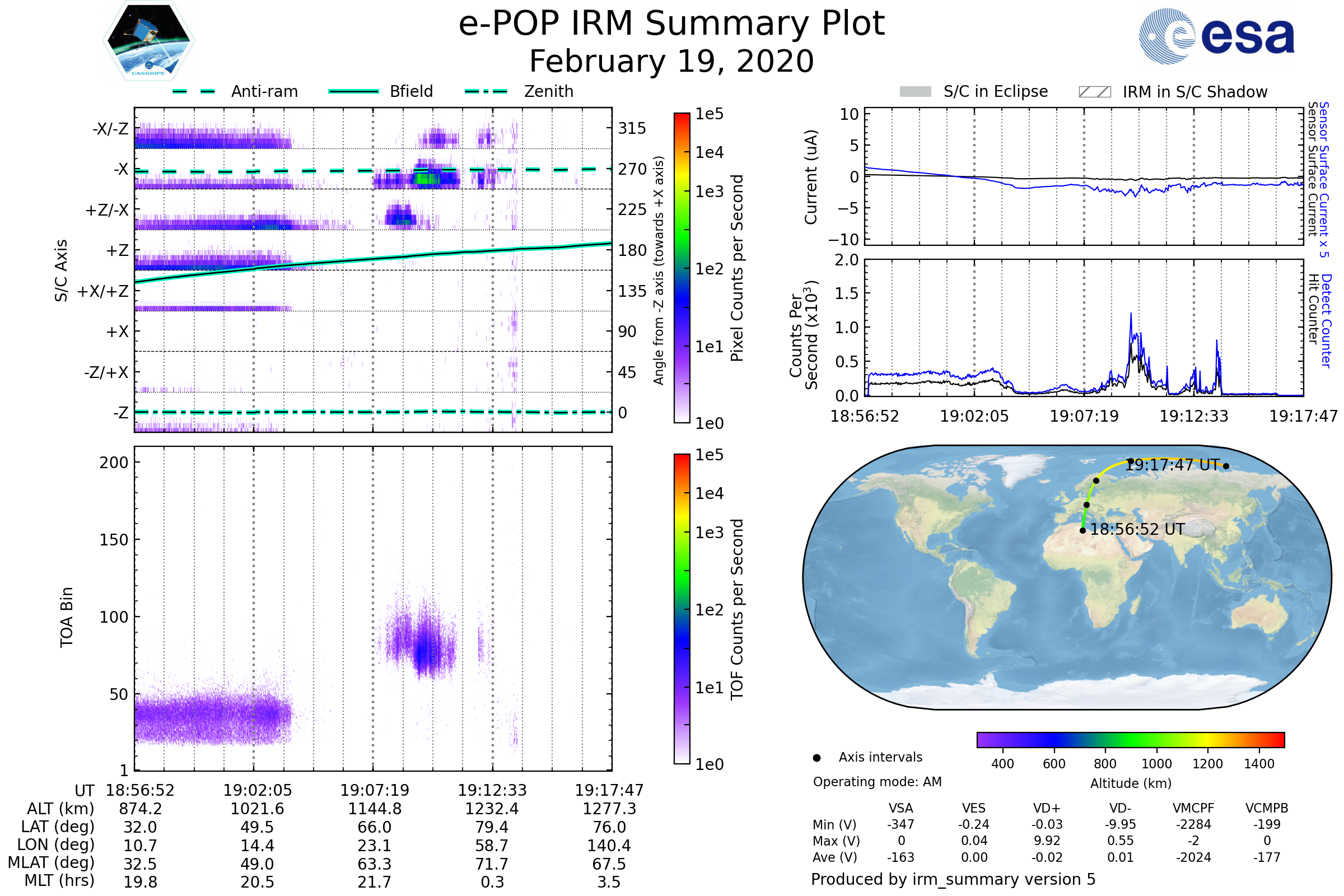
Task: Click the Produced by irm_summary version 5 text
Action: click(953, 879)
